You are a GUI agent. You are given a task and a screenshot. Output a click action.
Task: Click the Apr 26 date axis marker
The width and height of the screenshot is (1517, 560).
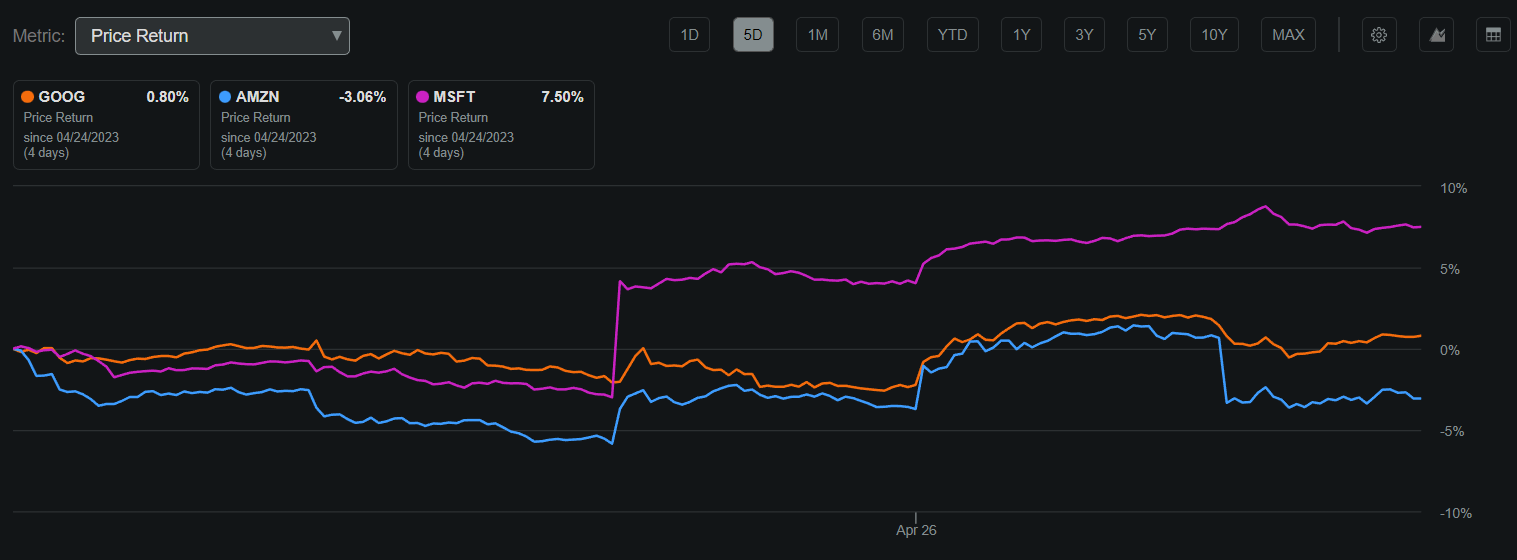(916, 530)
